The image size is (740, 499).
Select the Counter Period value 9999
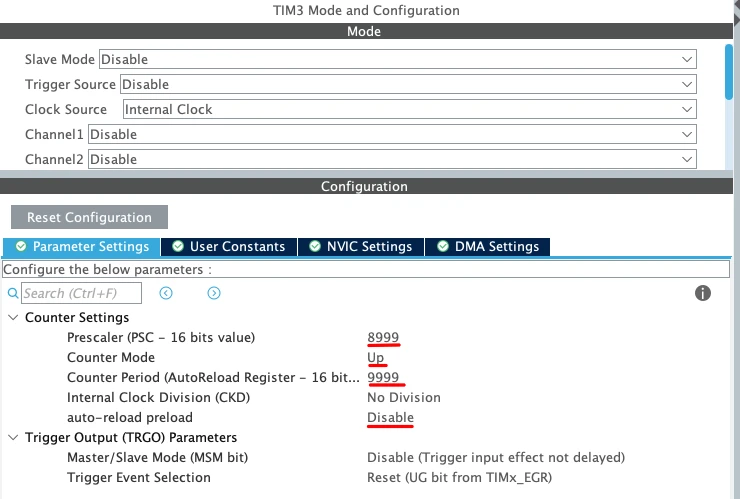pyautogui.click(x=383, y=377)
